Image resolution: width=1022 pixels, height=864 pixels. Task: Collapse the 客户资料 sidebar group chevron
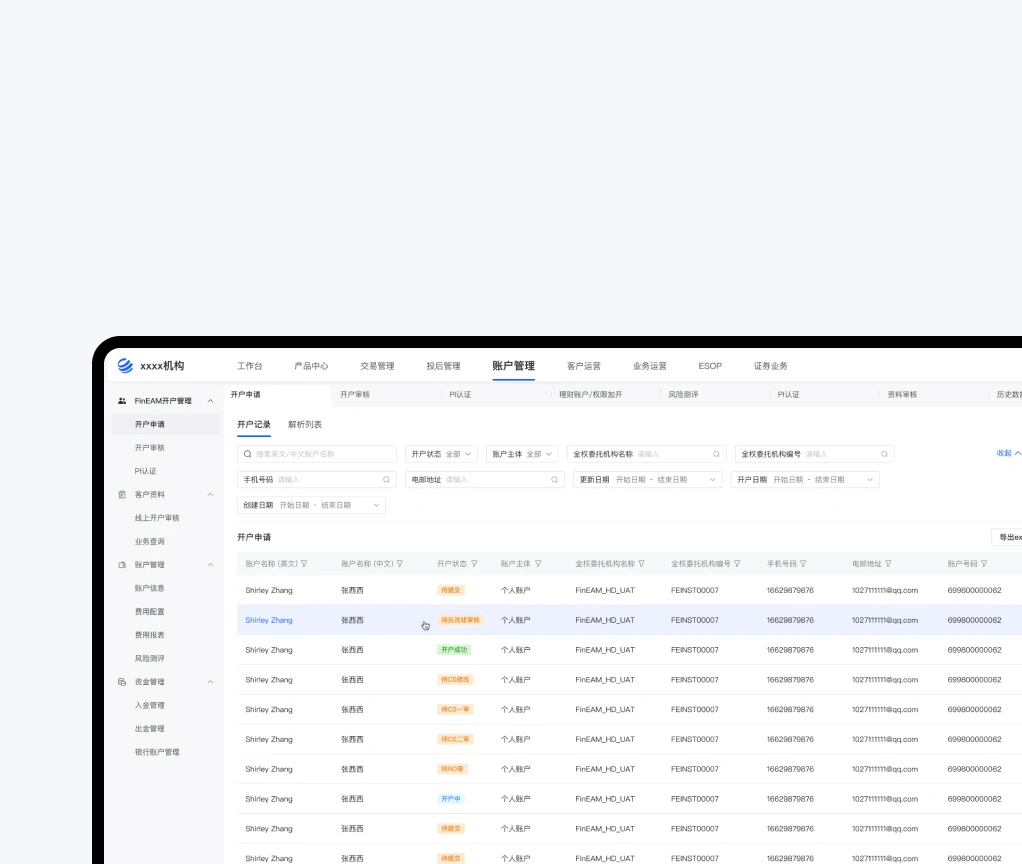211,495
